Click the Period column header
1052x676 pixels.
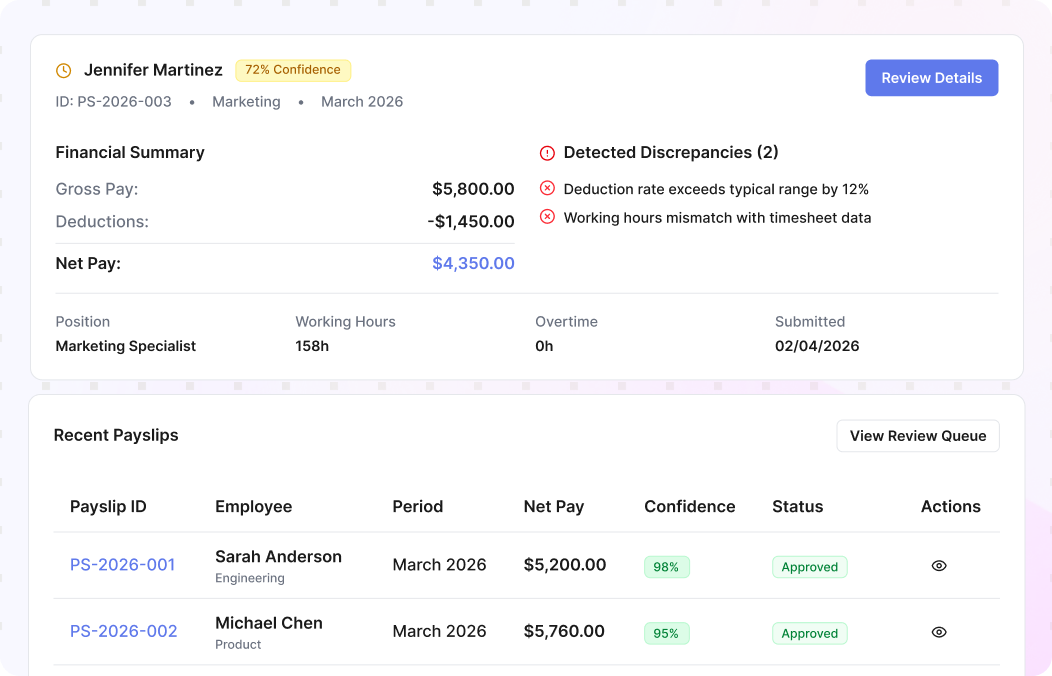coord(417,506)
